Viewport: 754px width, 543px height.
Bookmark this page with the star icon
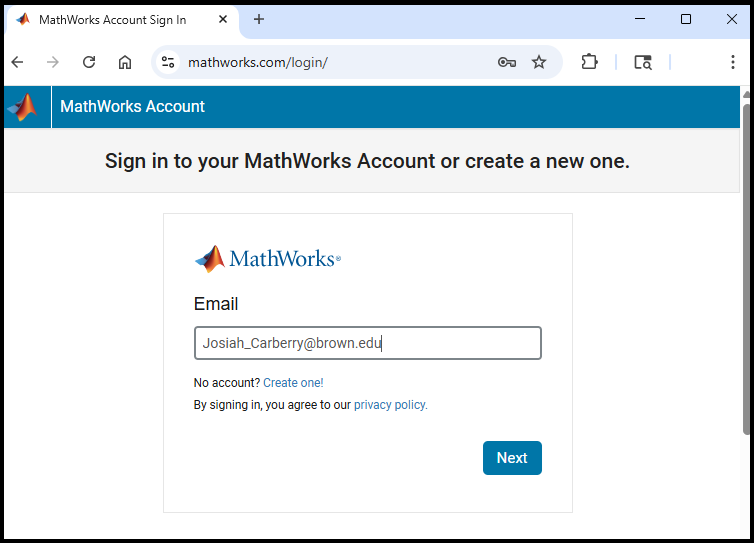pos(539,62)
